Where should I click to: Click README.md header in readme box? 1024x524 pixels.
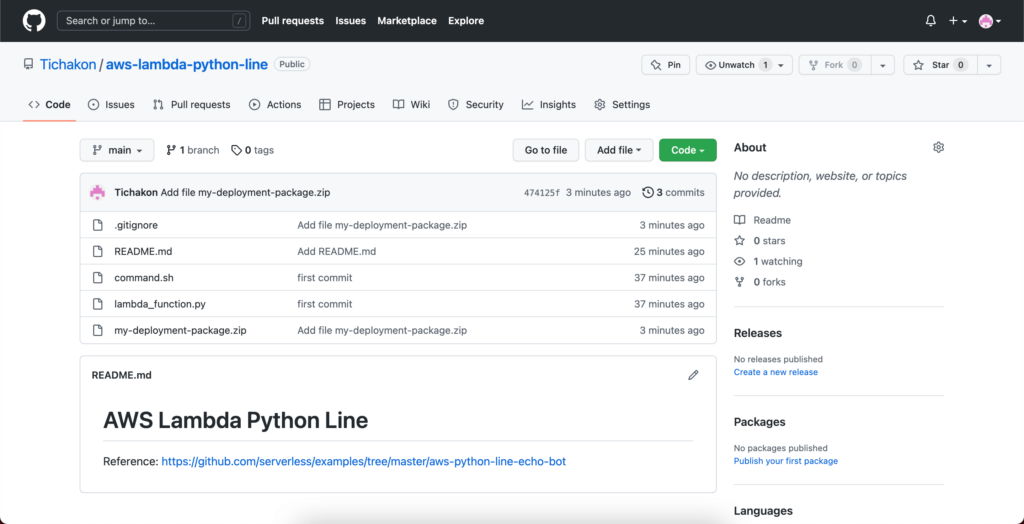click(121, 375)
